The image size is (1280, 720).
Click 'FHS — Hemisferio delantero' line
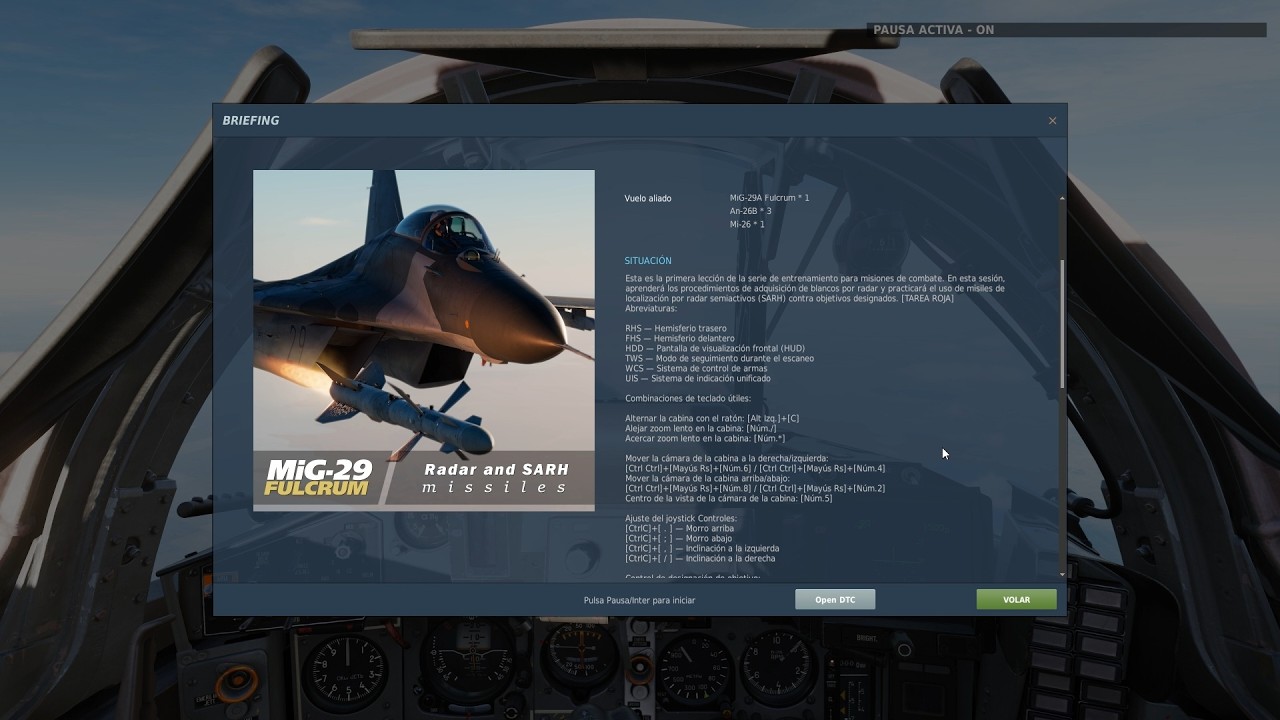coord(680,338)
